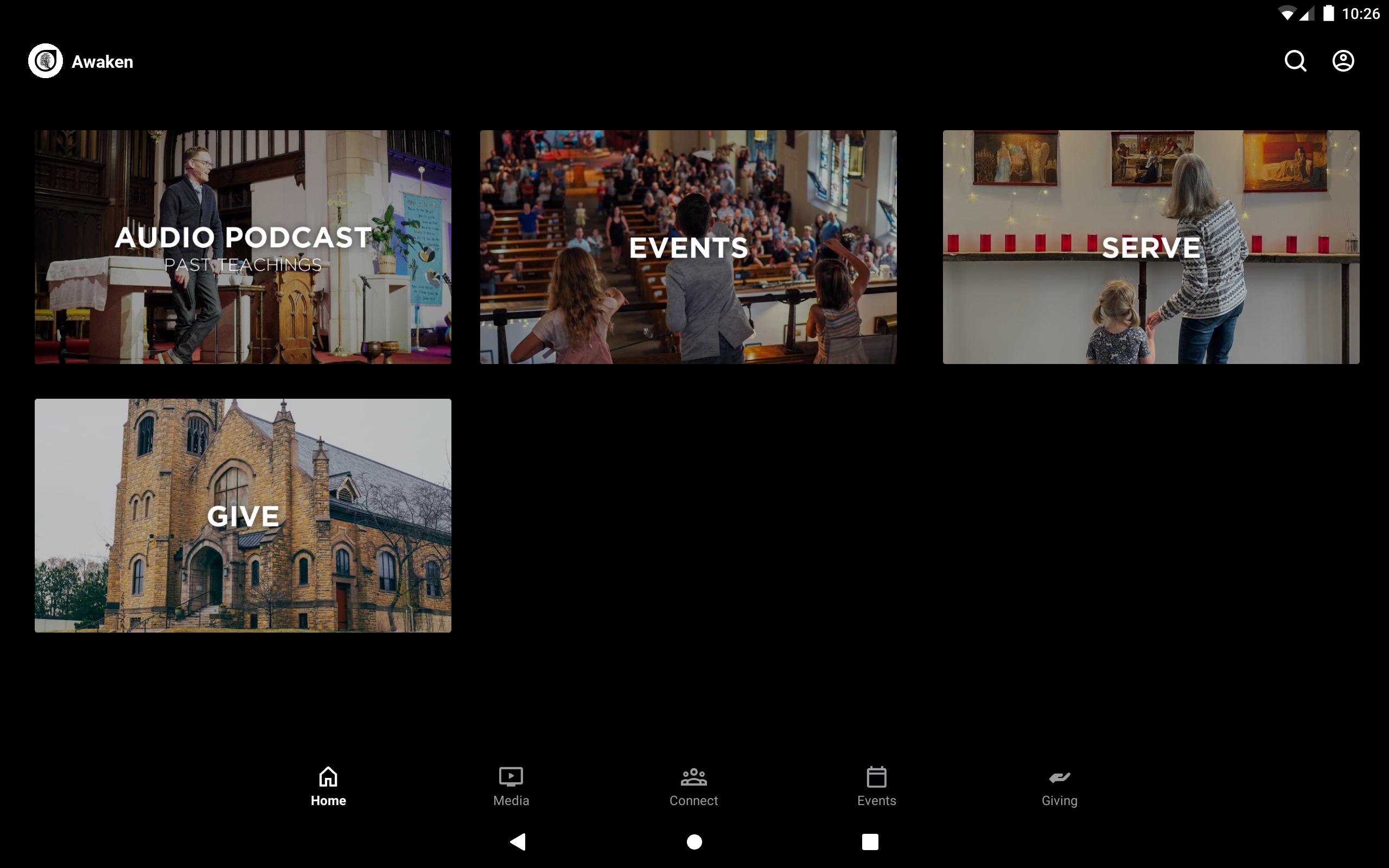Screen dimensions: 1389x868
Task: Open the Give church building tile
Action: point(243,515)
